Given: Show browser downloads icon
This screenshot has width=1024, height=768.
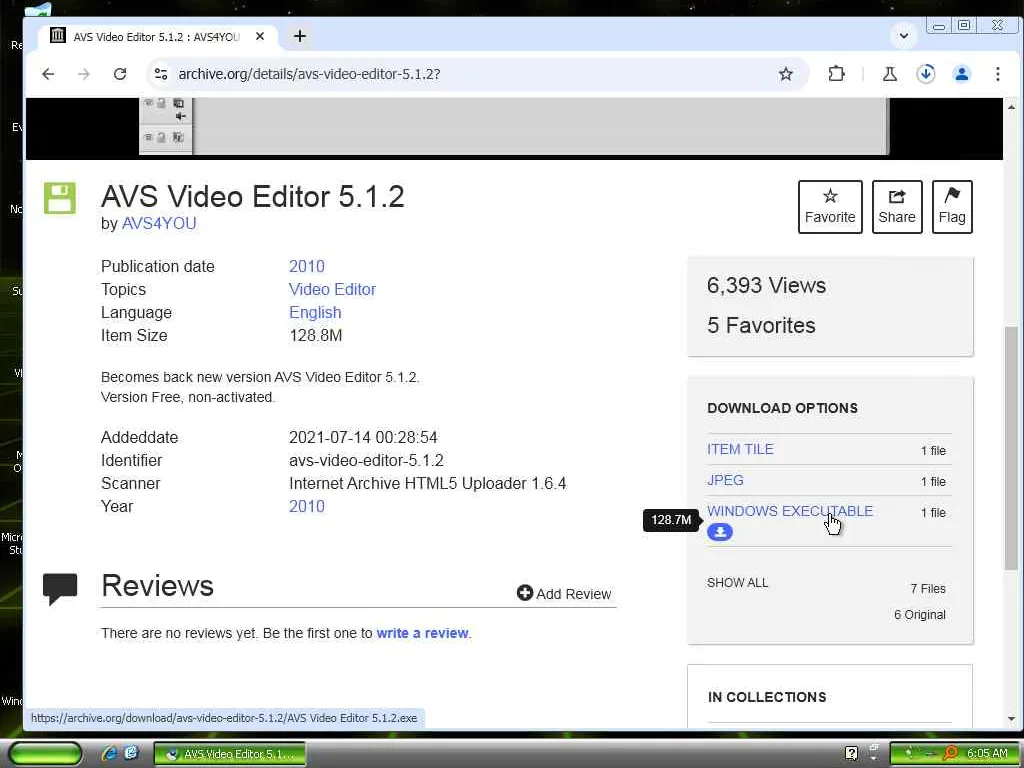Looking at the screenshot, I should pos(925,74).
